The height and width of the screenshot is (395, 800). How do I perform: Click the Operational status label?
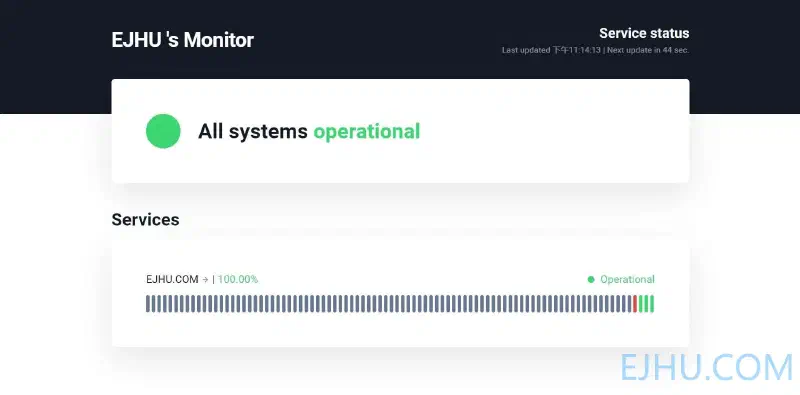(x=627, y=279)
